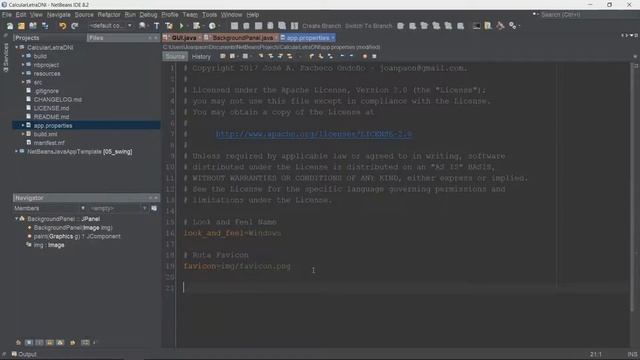Click the Redo toolbar icon
Image resolution: width=640 pixels, height=360 pixels.
pos(75,26)
